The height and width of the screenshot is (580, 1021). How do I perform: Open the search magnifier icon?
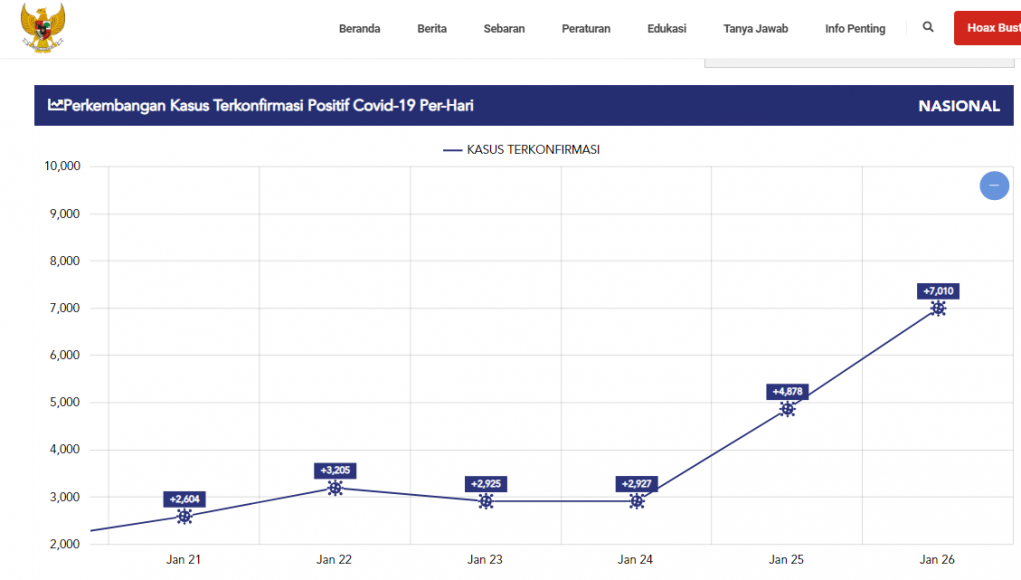pyautogui.click(x=928, y=28)
